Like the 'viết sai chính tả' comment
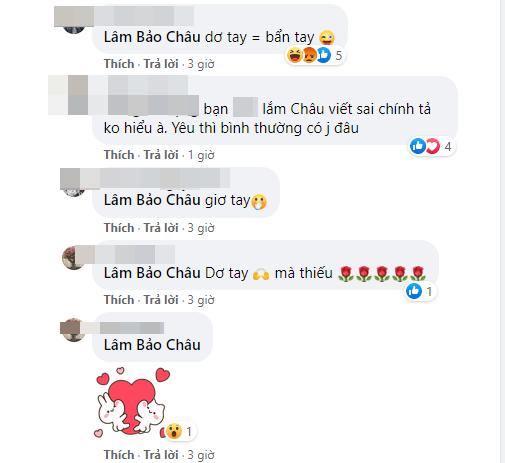 [x=119, y=155]
